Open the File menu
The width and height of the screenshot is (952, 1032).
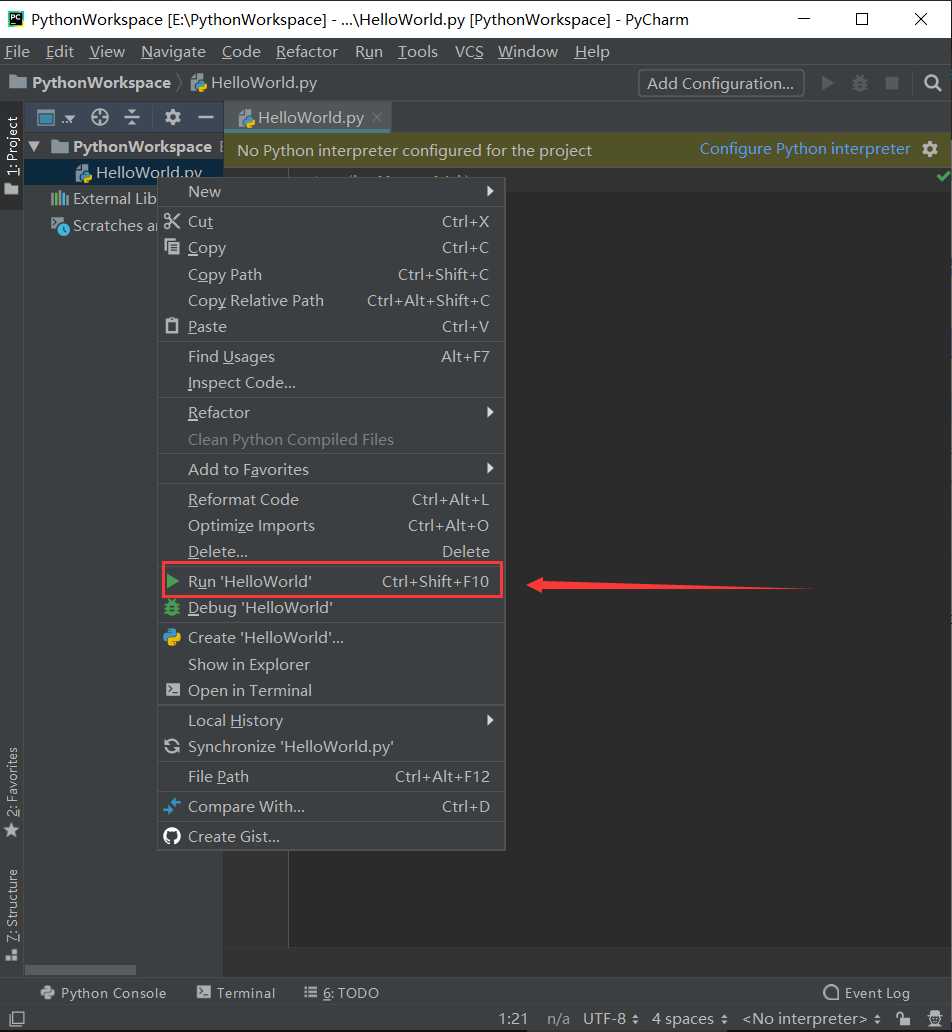click(x=17, y=51)
